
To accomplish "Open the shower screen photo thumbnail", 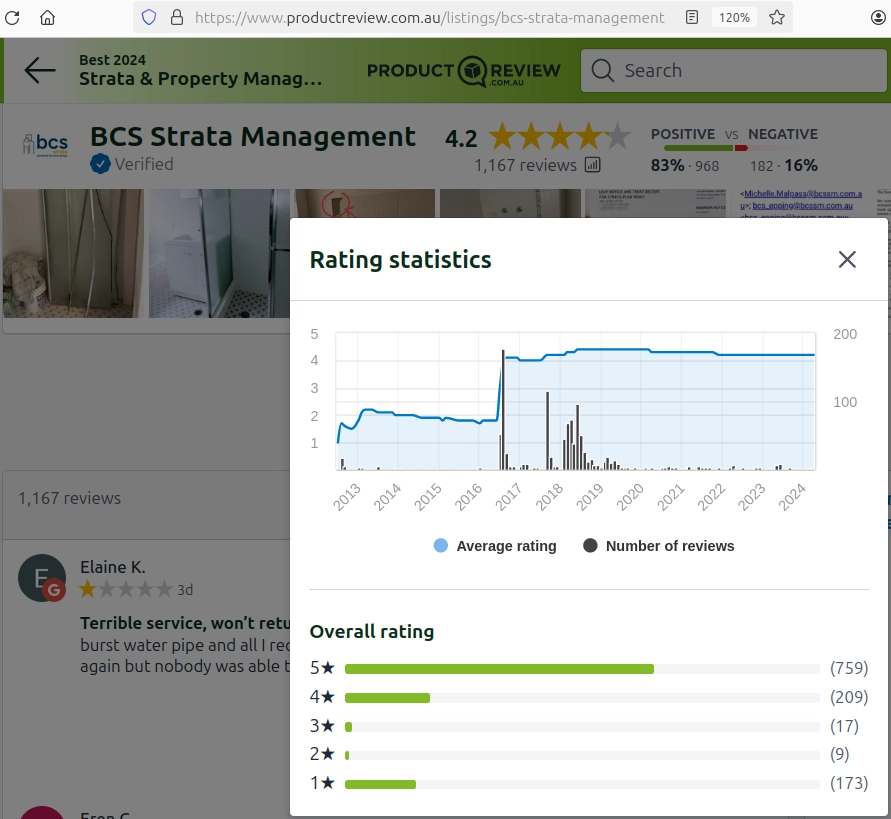I will [x=219, y=253].
